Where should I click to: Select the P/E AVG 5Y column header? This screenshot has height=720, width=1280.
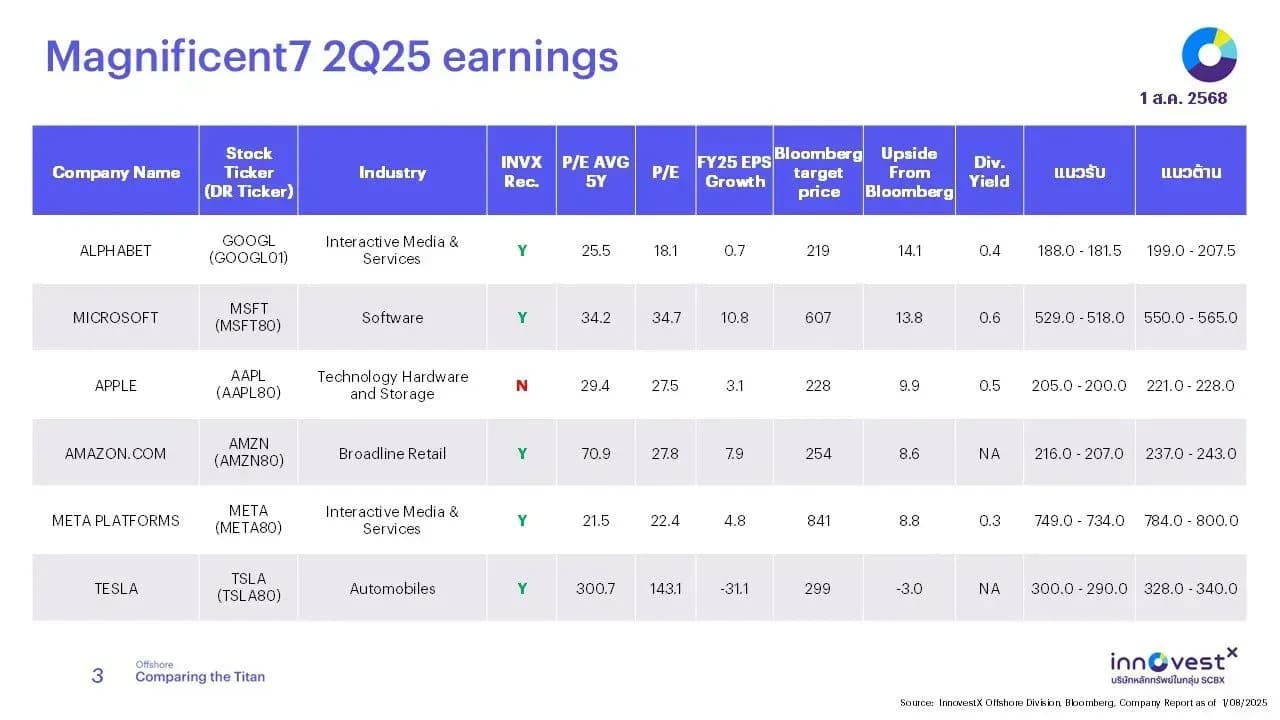[x=596, y=172]
